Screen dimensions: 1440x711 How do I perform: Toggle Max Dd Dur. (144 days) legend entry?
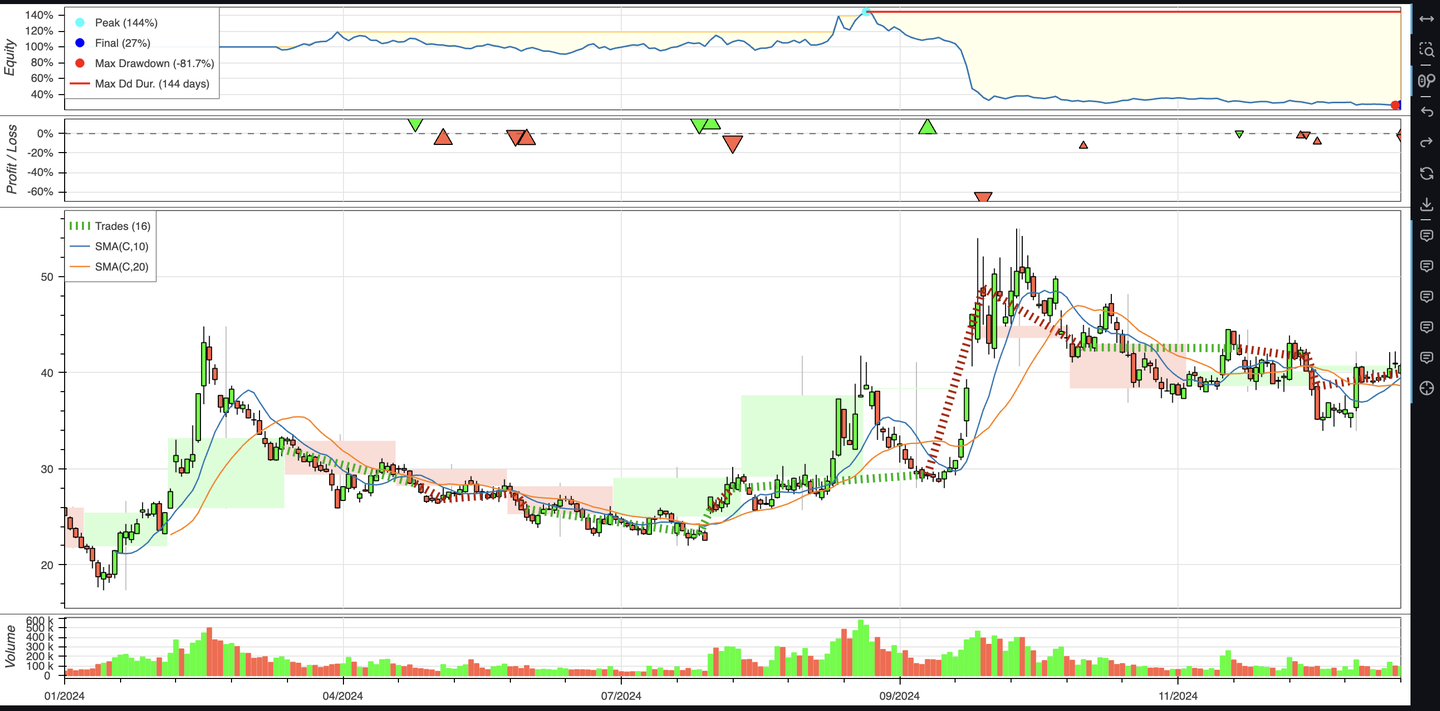click(140, 84)
